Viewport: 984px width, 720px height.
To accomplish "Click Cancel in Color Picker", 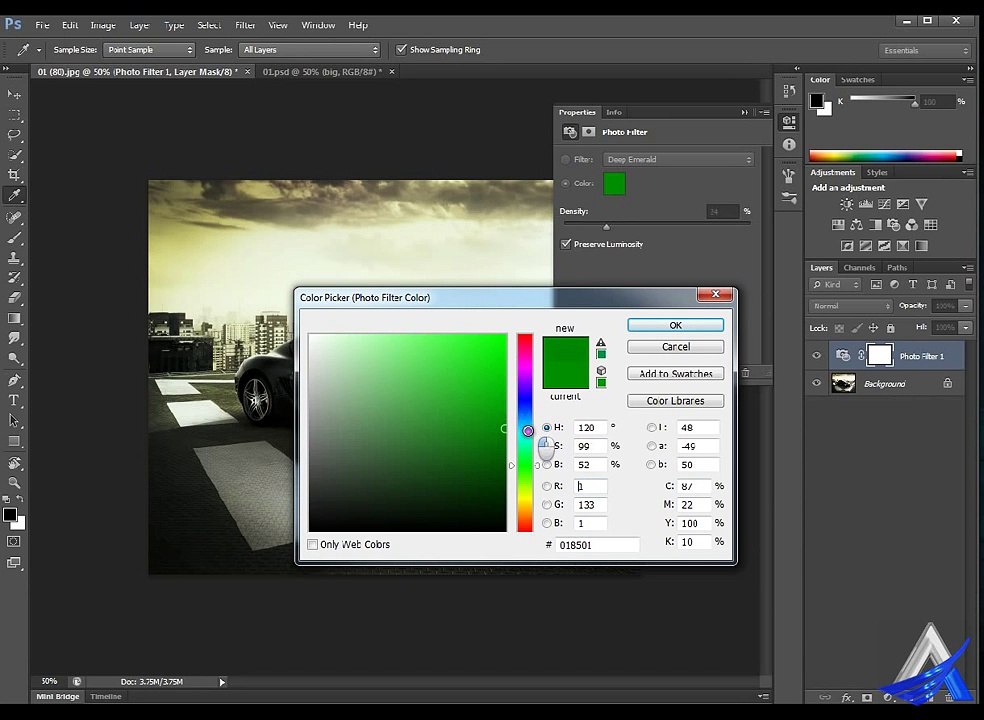I will pyautogui.click(x=675, y=347).
